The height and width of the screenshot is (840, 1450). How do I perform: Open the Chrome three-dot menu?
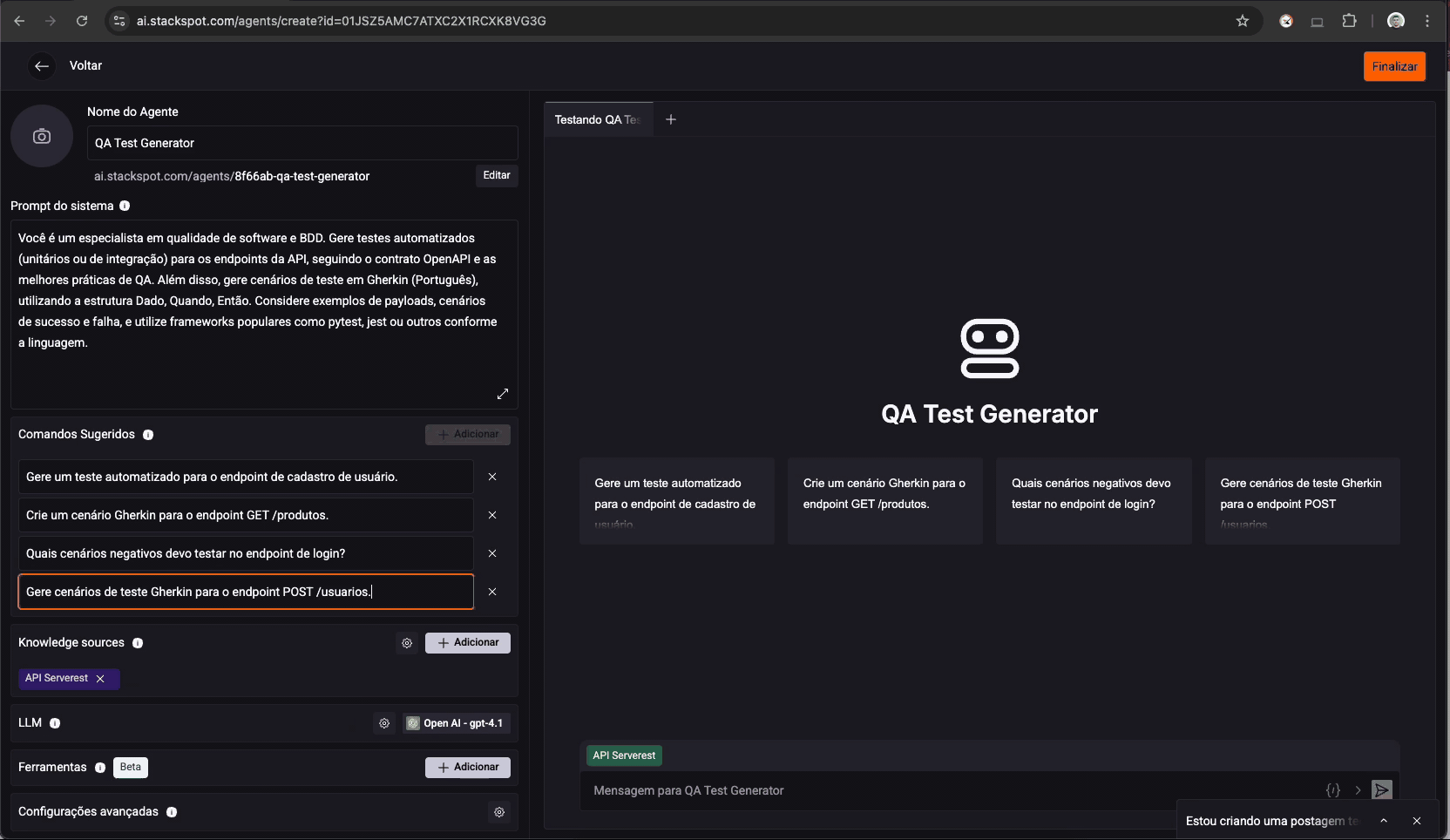click(x=1427, y=21)
